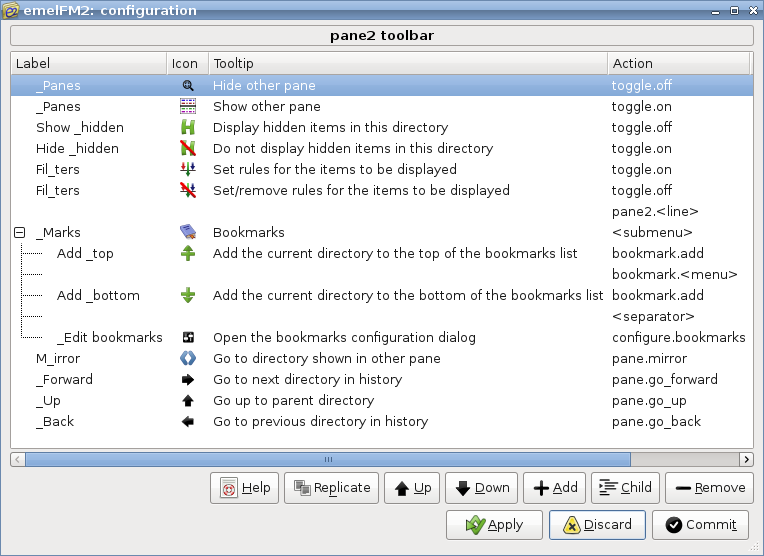Click the Discard button
Viewport: 764px width, 556px height.
[x=597, y=525]
